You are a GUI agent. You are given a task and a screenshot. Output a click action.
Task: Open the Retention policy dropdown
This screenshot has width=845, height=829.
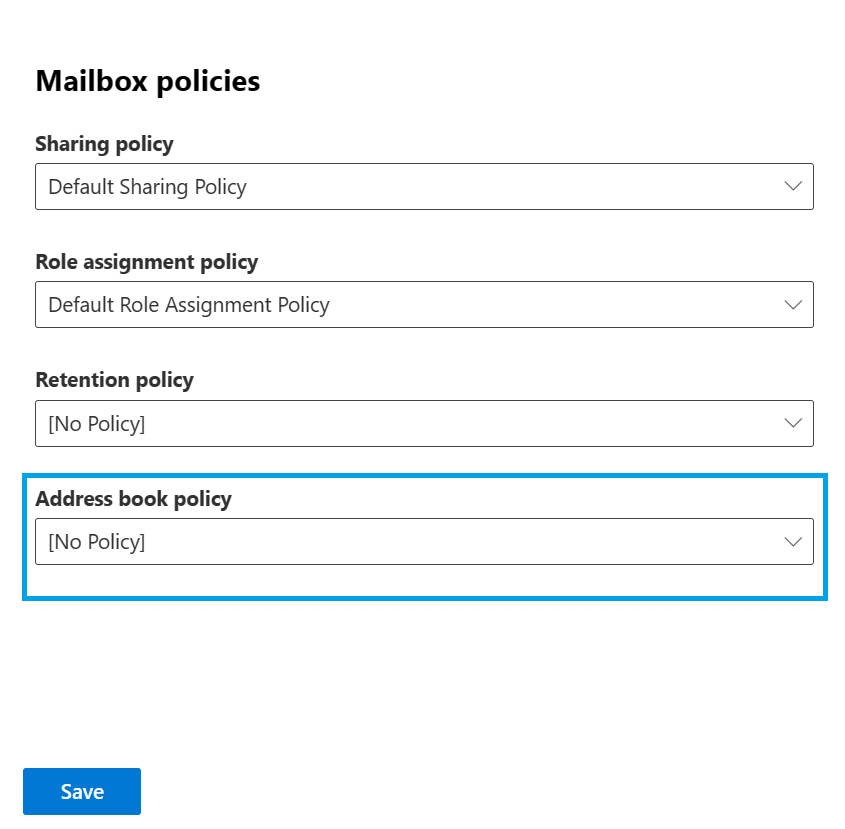(424, 423)
